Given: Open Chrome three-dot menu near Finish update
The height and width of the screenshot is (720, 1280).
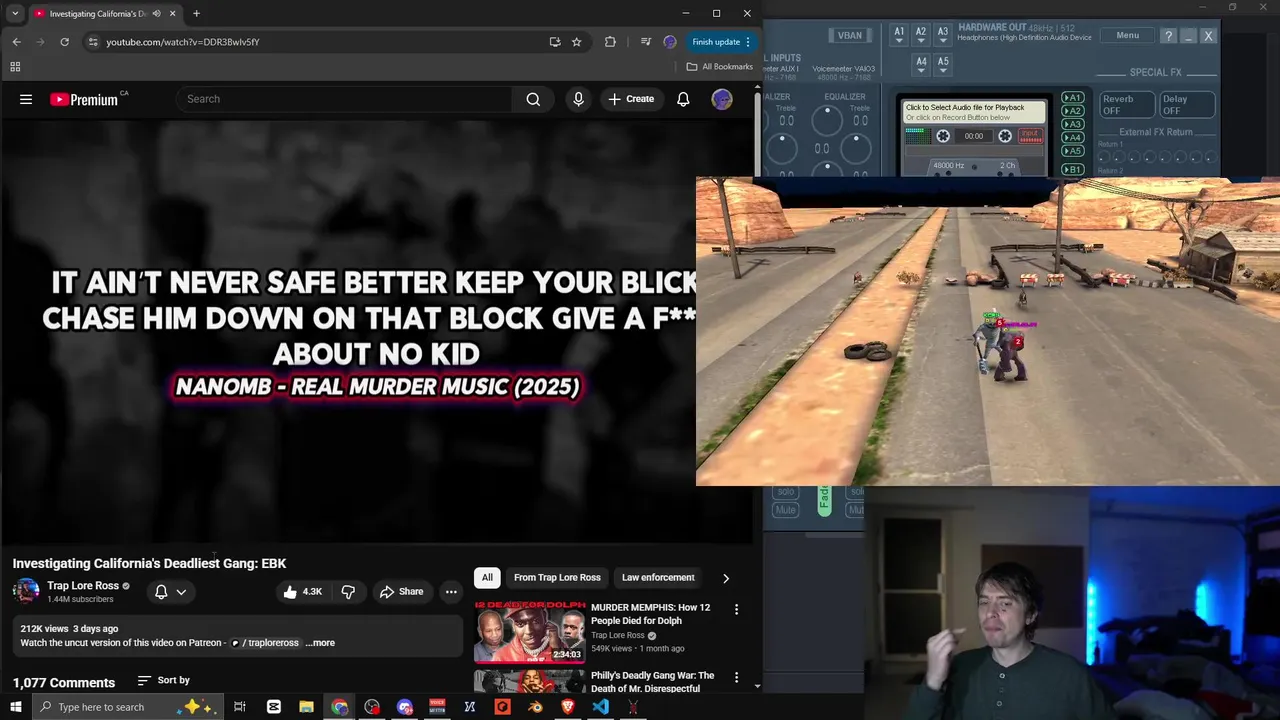Looking at the screenshot, I should pyautogui.click(x=747, y=42).
